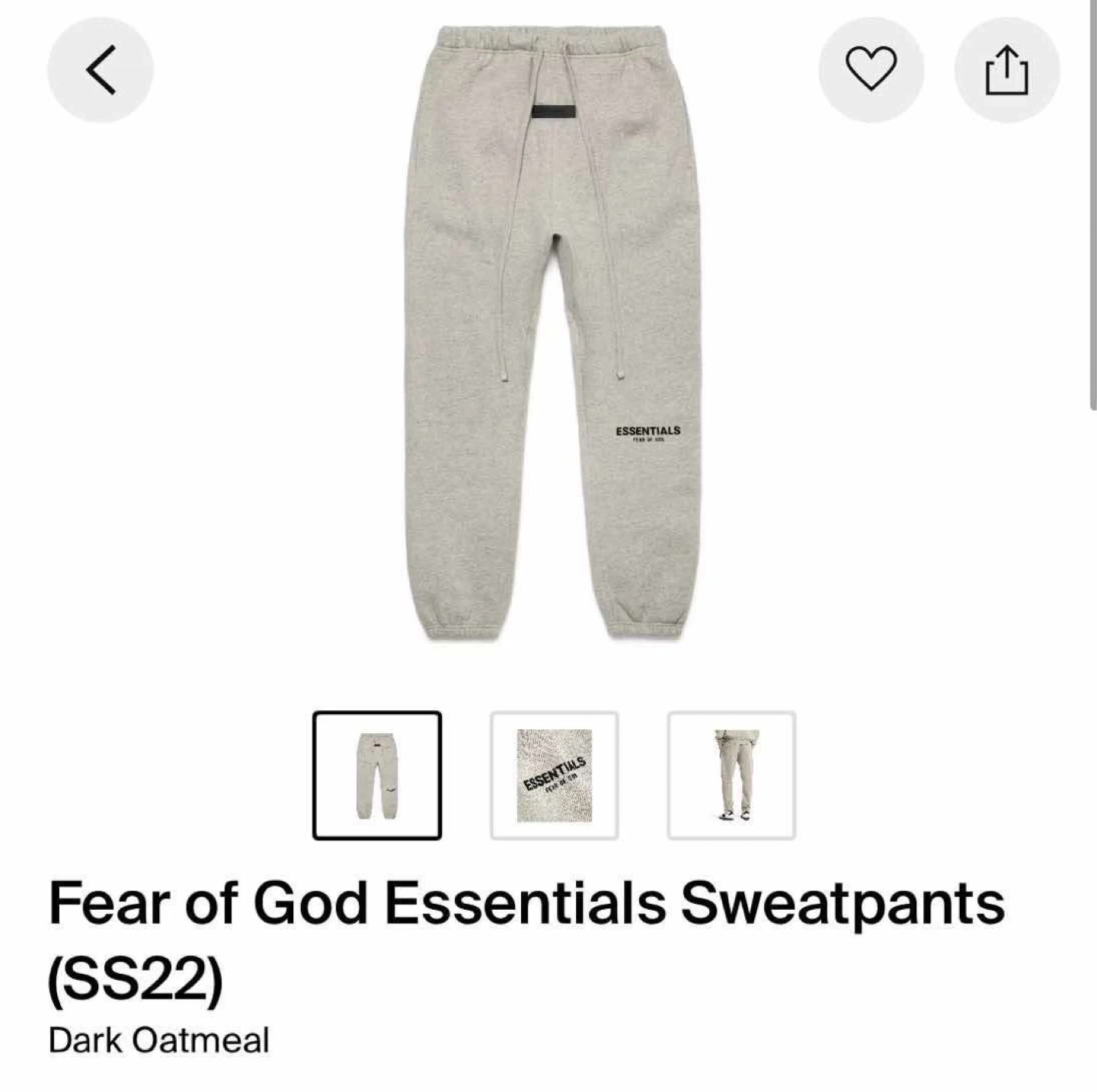Click the word Sweatpants in the title

(843, 904)
